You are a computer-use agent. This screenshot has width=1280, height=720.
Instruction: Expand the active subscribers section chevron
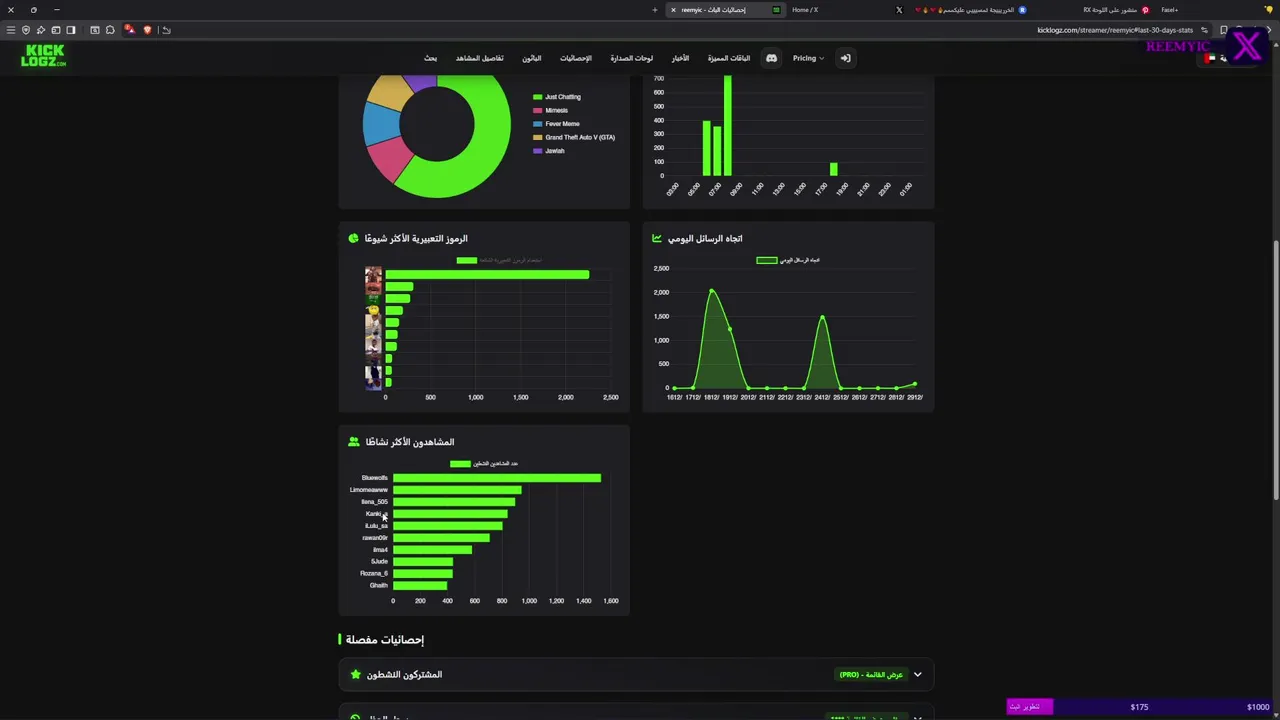917,675
